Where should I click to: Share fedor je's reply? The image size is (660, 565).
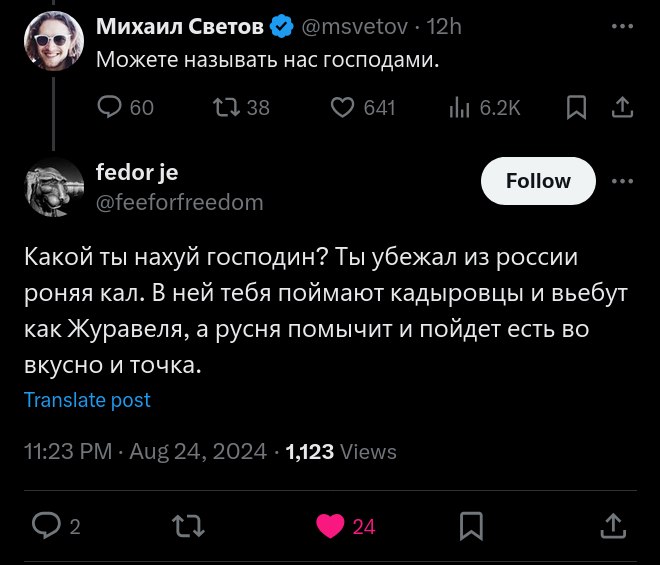(x=612, y=525)
